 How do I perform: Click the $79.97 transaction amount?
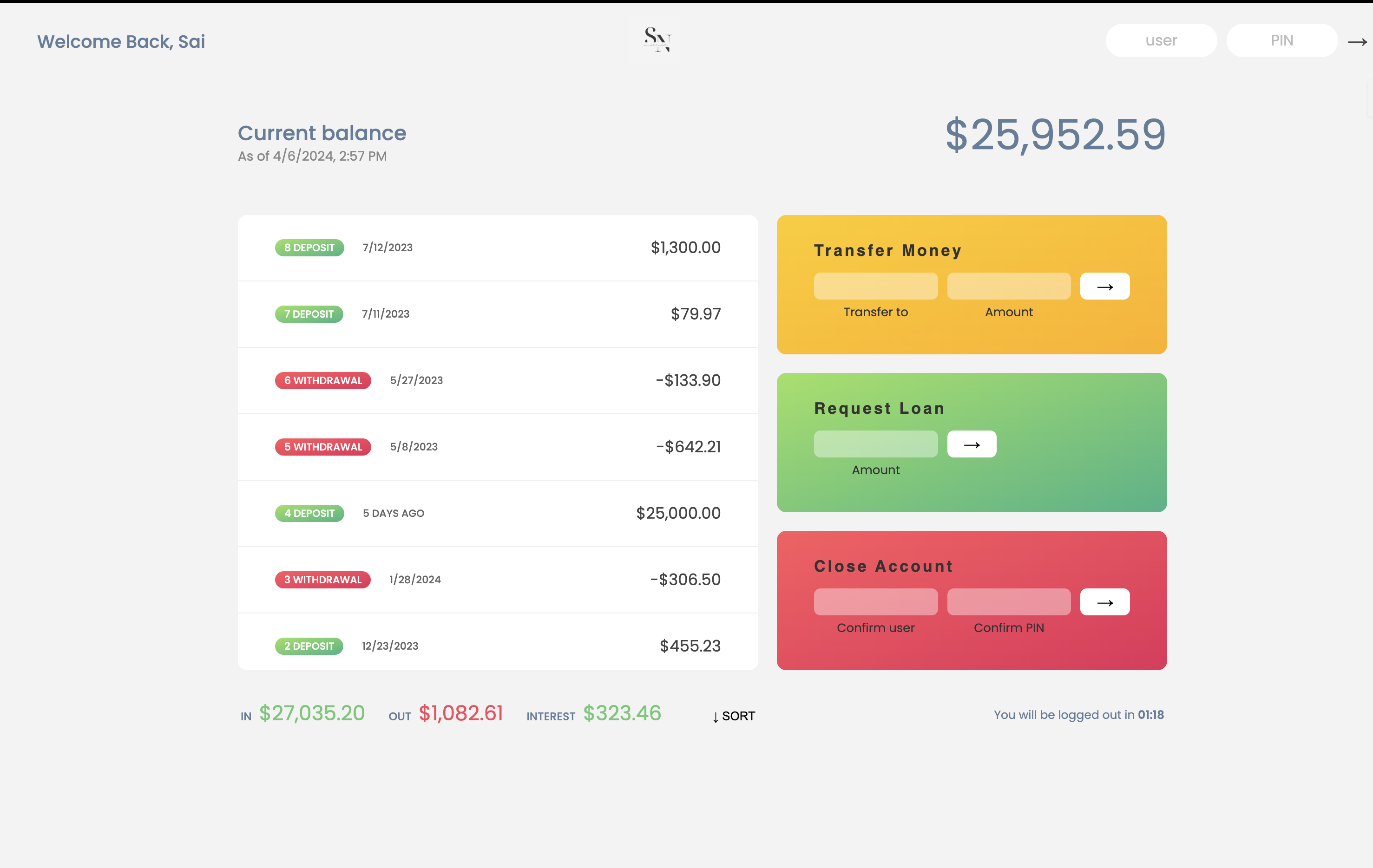695,314
